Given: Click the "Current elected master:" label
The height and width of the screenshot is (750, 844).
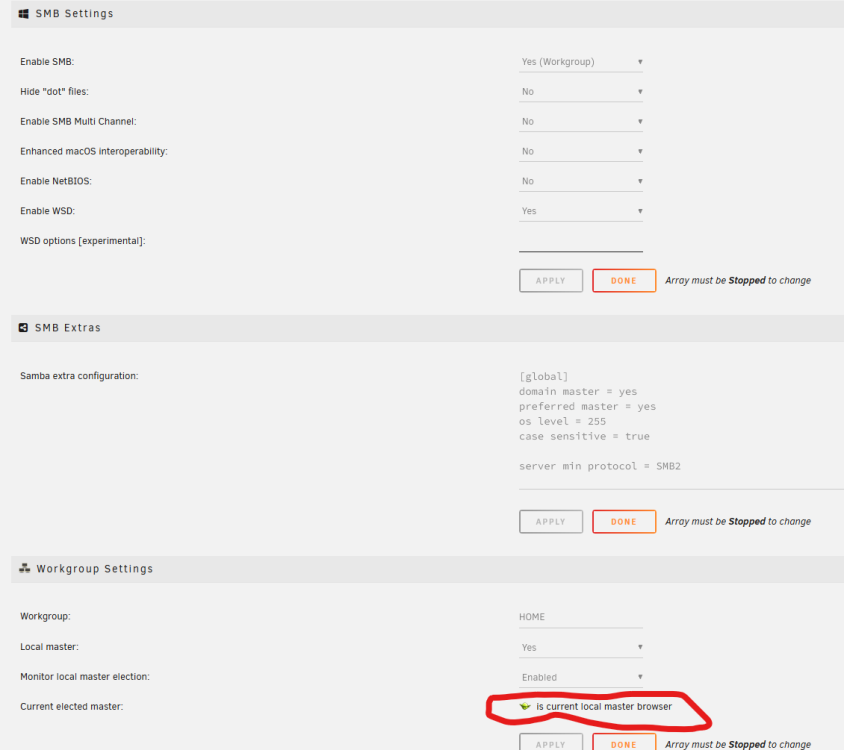Looking at the screenshot, I should (72, 706).
